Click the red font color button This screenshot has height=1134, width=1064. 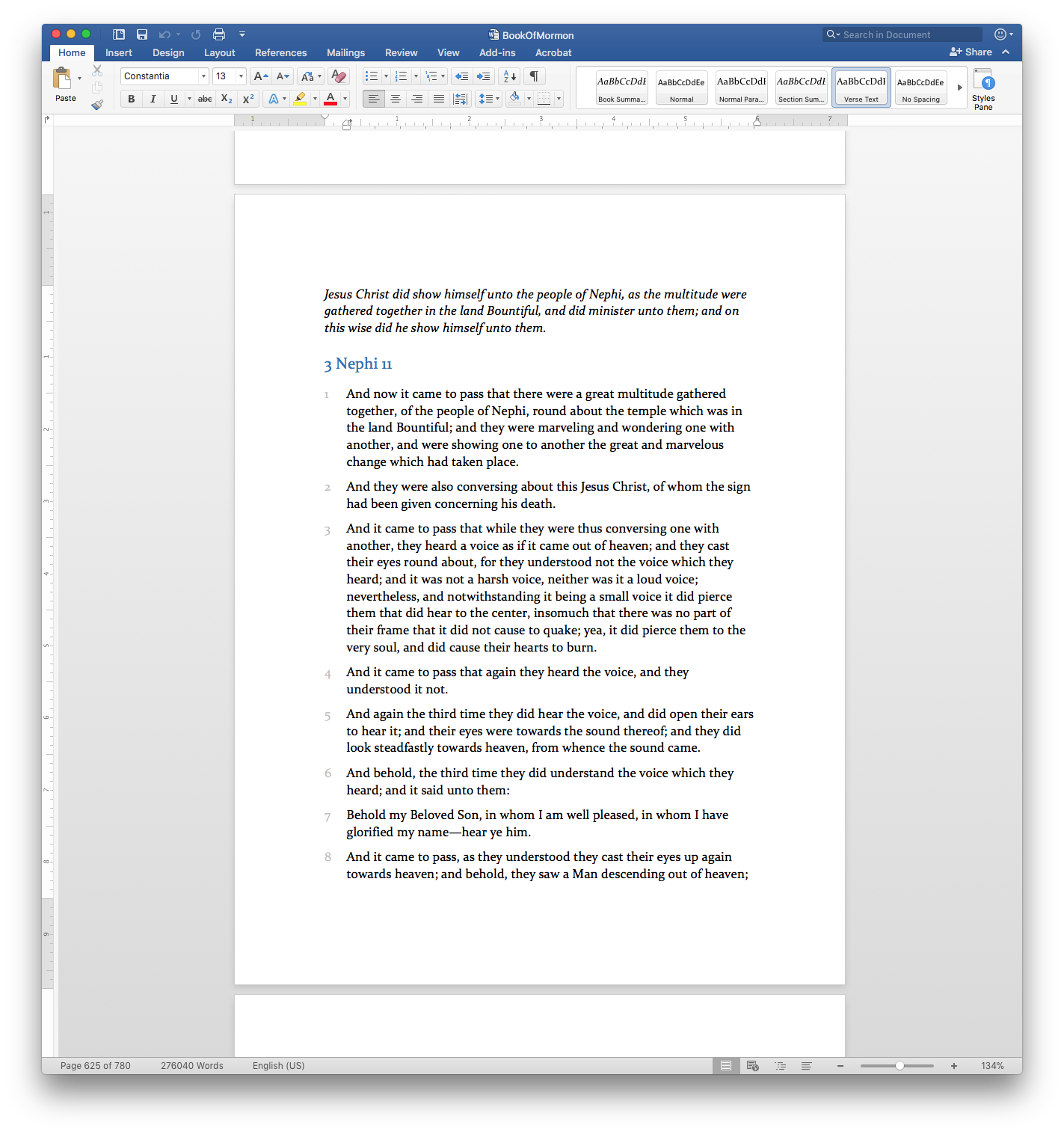(x=330, y=99)
